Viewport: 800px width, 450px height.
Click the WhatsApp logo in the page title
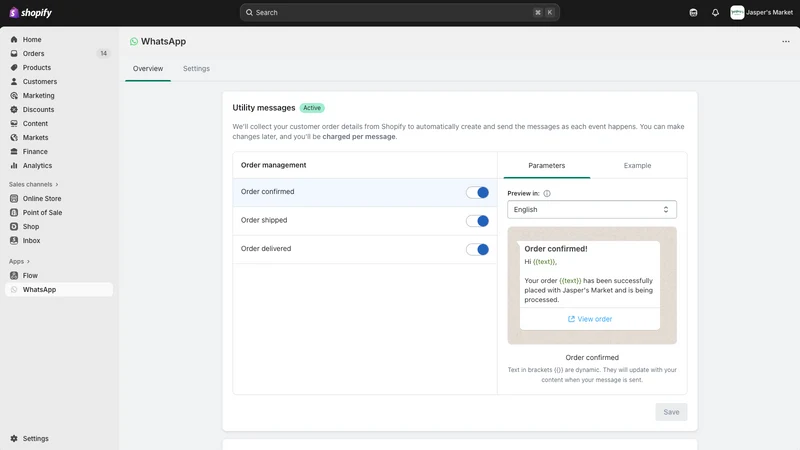tap(134, 41)
